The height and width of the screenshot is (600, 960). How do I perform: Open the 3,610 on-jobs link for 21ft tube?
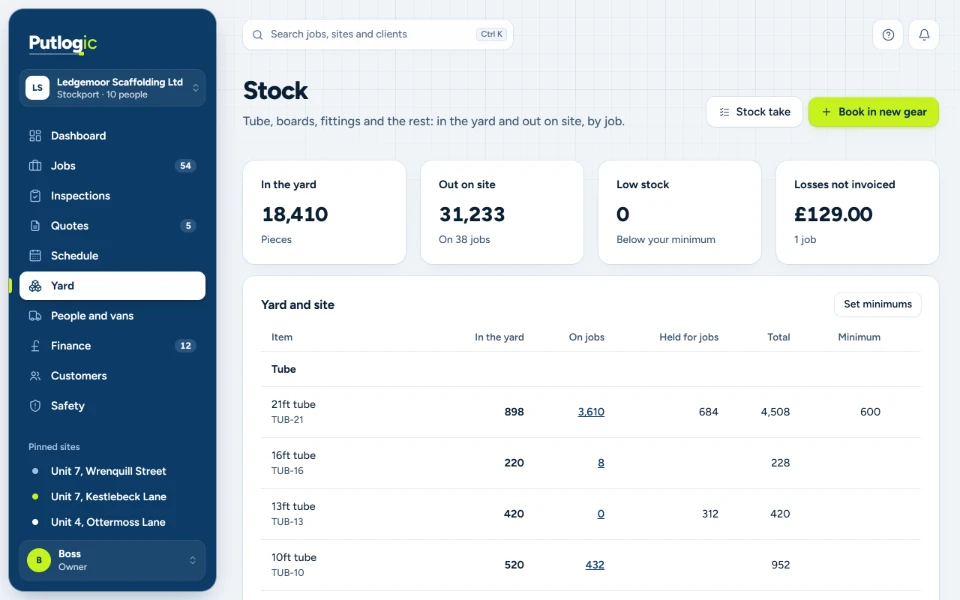591,412
